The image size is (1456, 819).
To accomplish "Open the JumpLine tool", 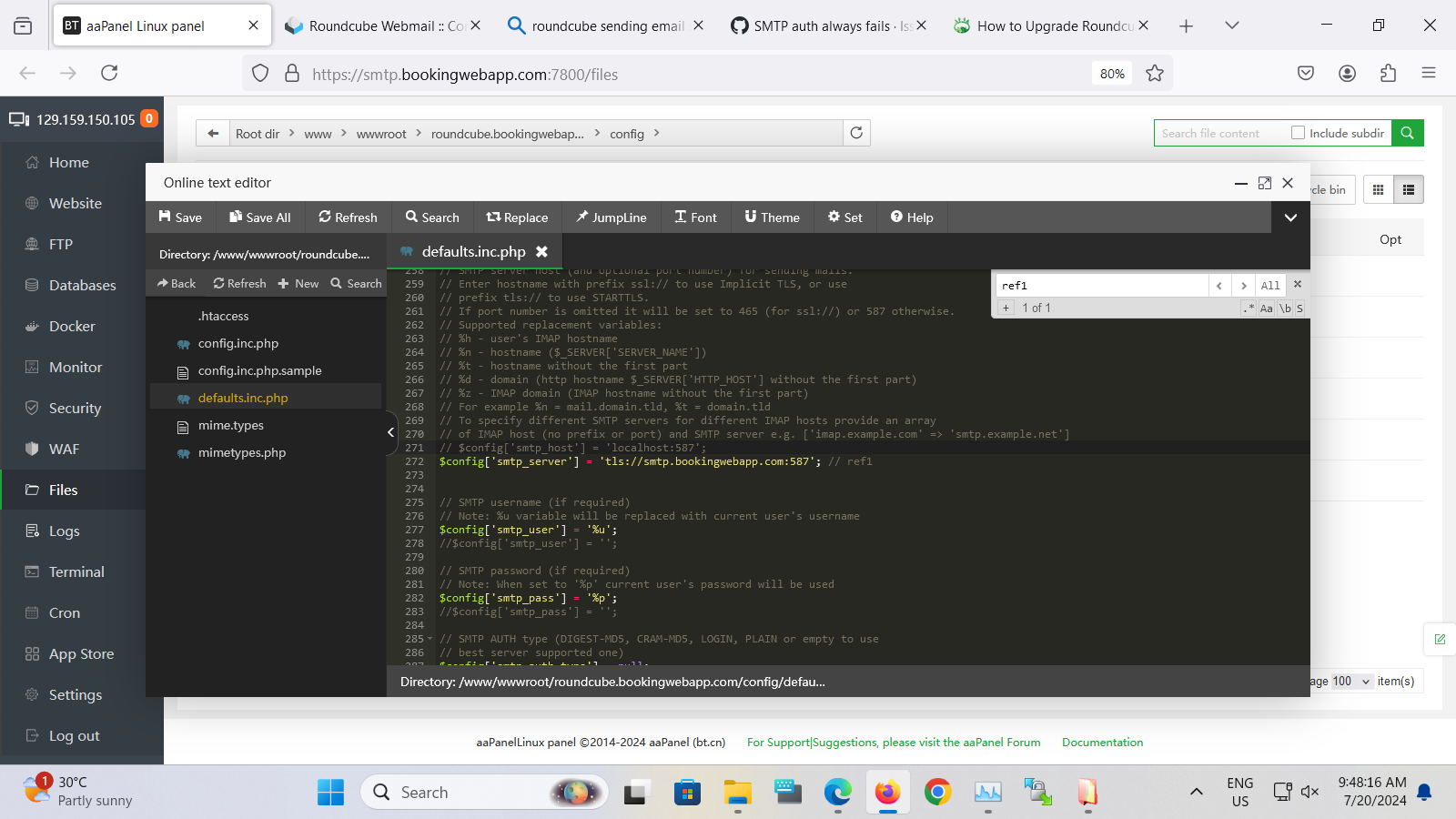I will 611,217.
